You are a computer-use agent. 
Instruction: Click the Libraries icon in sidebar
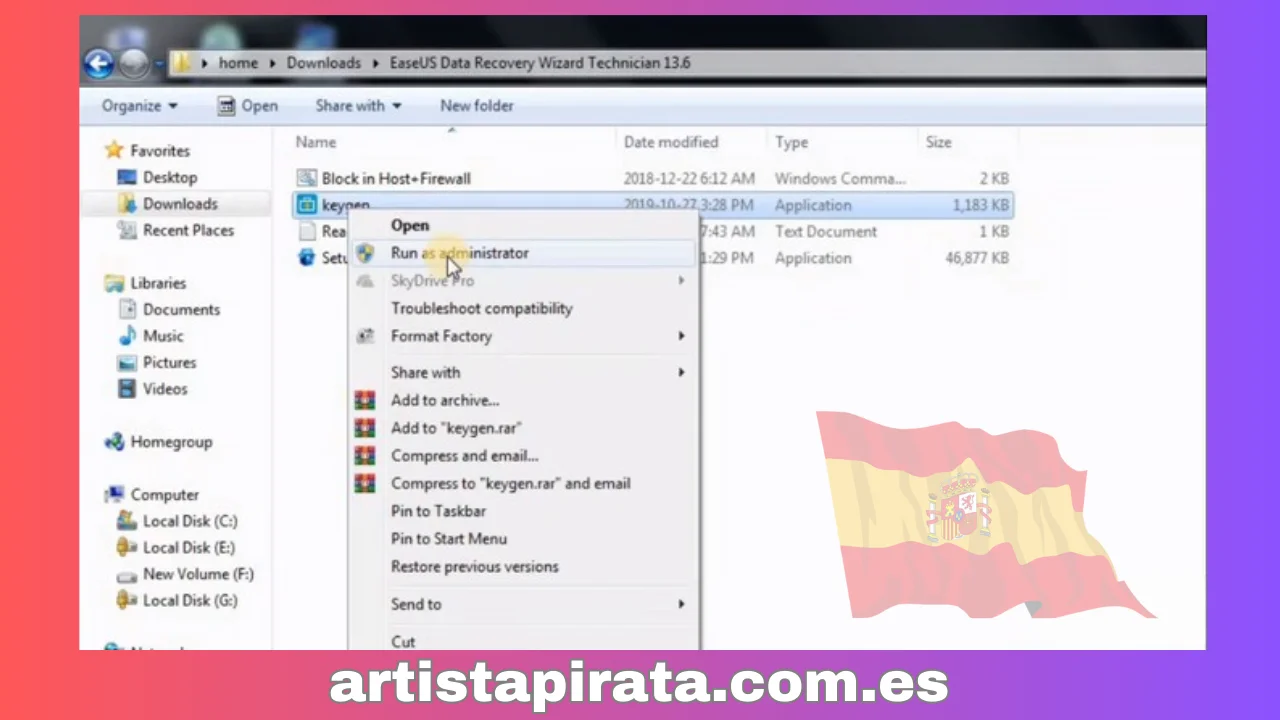(x=115, y=284)
